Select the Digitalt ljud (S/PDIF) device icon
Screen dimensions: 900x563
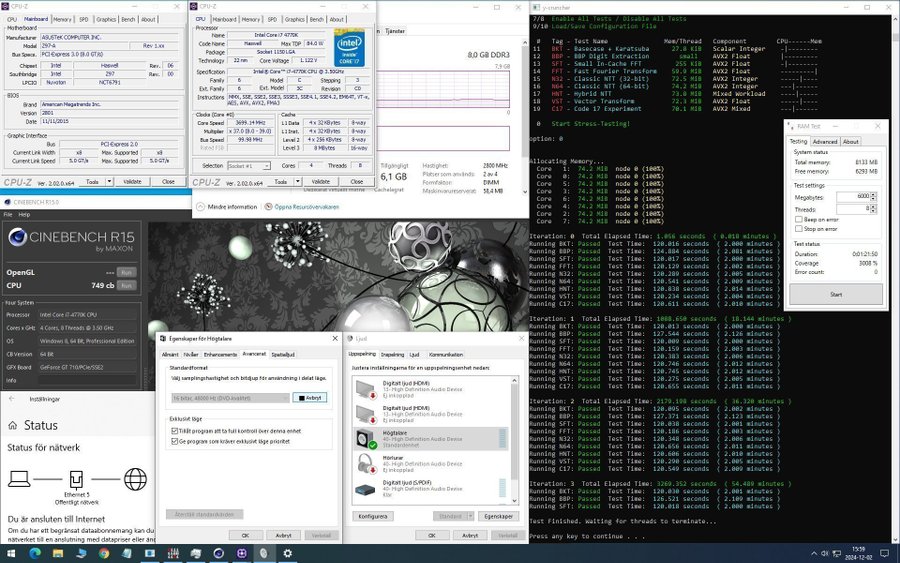tap(365, 489)
